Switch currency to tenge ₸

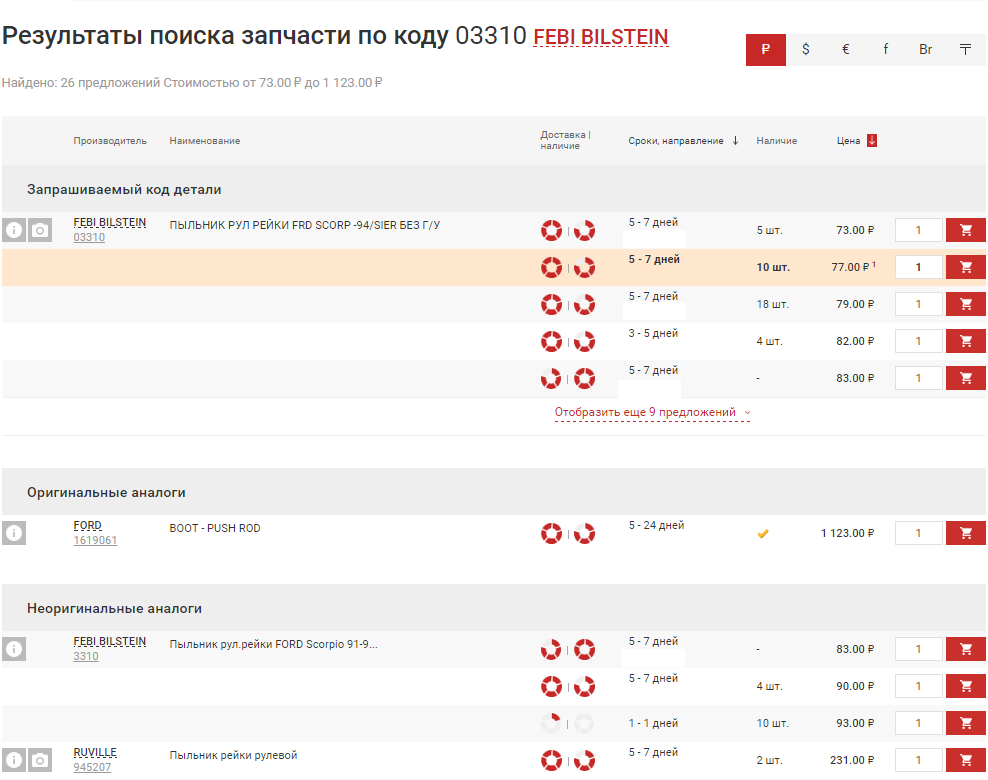[x=965, y=50]
